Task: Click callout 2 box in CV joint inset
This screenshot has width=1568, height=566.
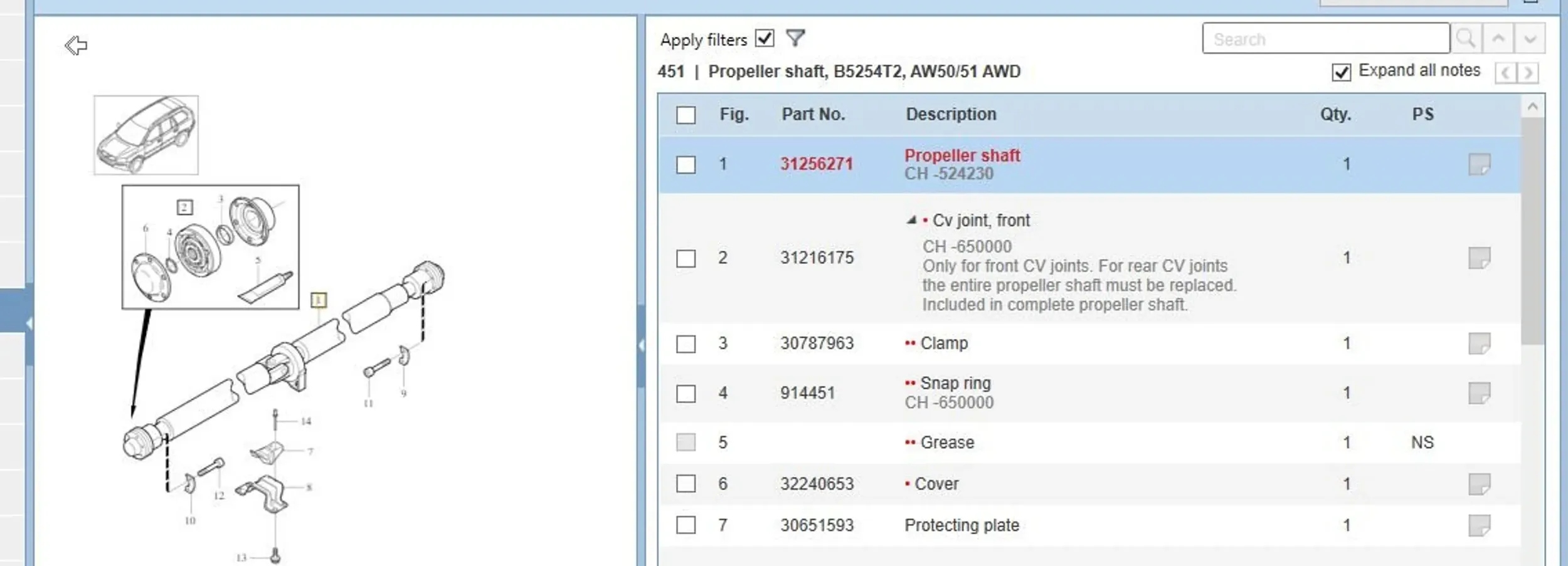Action: pyautogui.click(x=184, y=207)
